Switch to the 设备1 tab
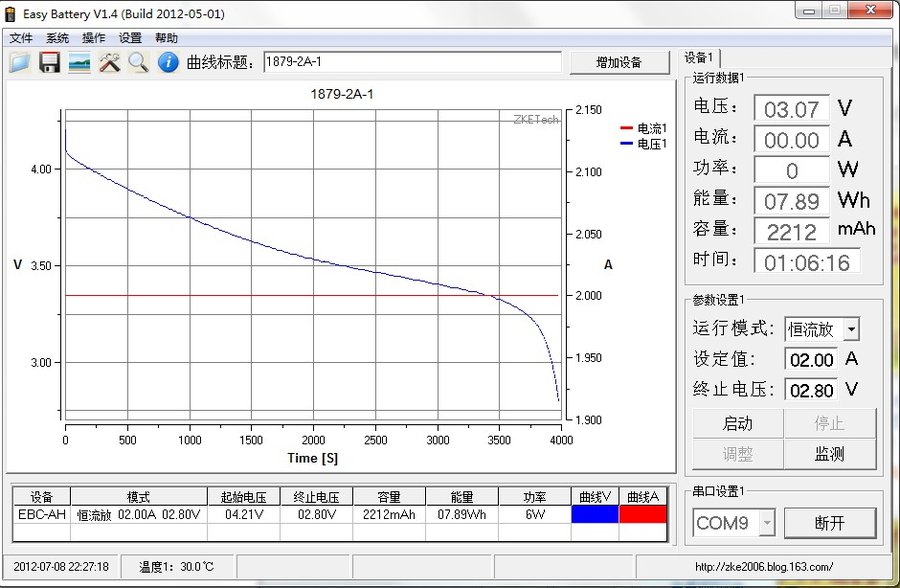900x588 pixels. pos(699,57)
